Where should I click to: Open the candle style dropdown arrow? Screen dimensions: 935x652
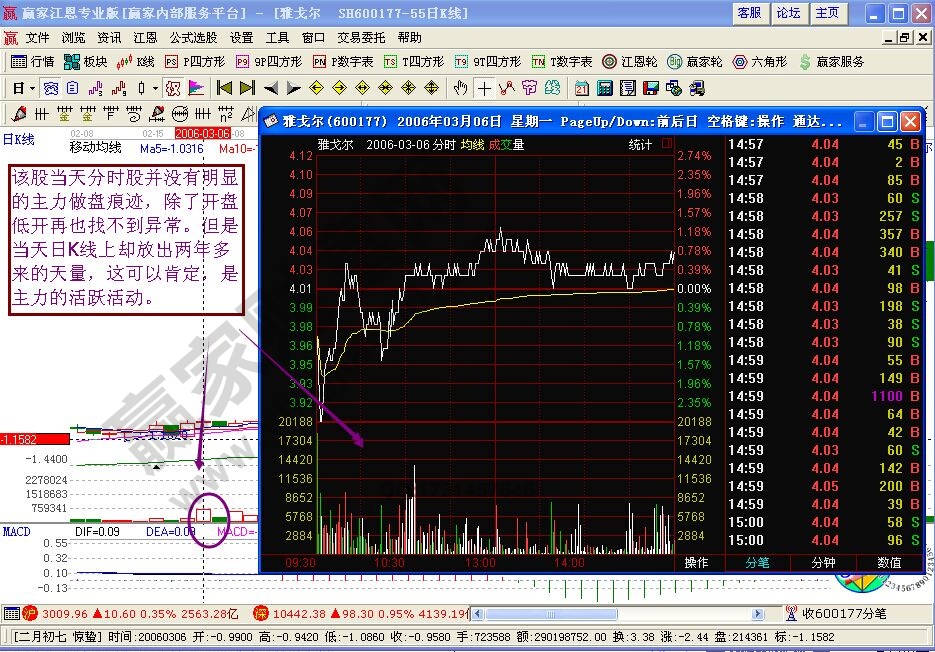(x=153, y=88)
